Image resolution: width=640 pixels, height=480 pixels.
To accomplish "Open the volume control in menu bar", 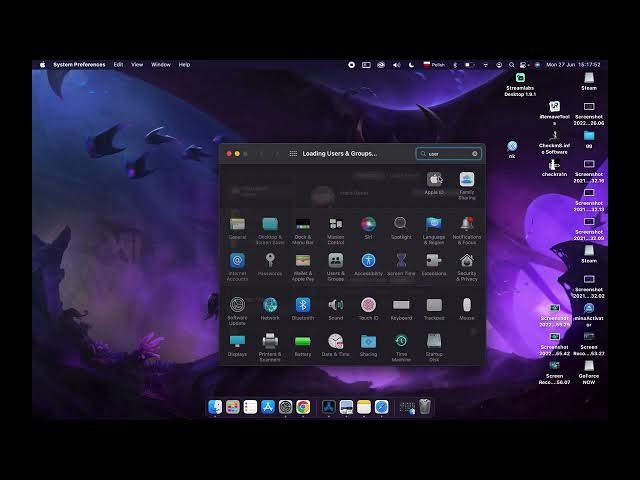I will click(396, 64).
